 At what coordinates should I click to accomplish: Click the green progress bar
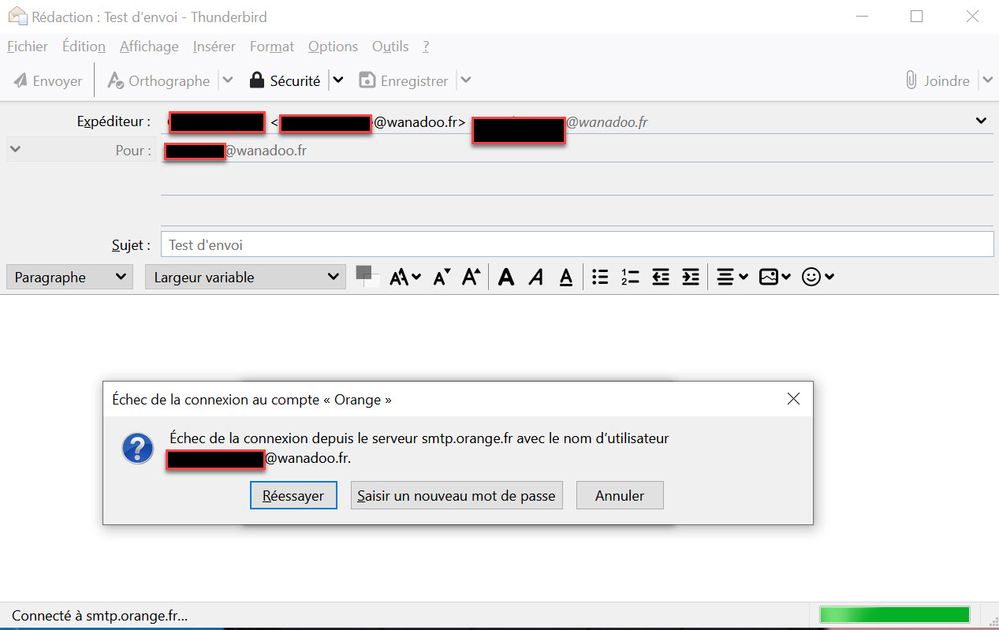point(893,614)
